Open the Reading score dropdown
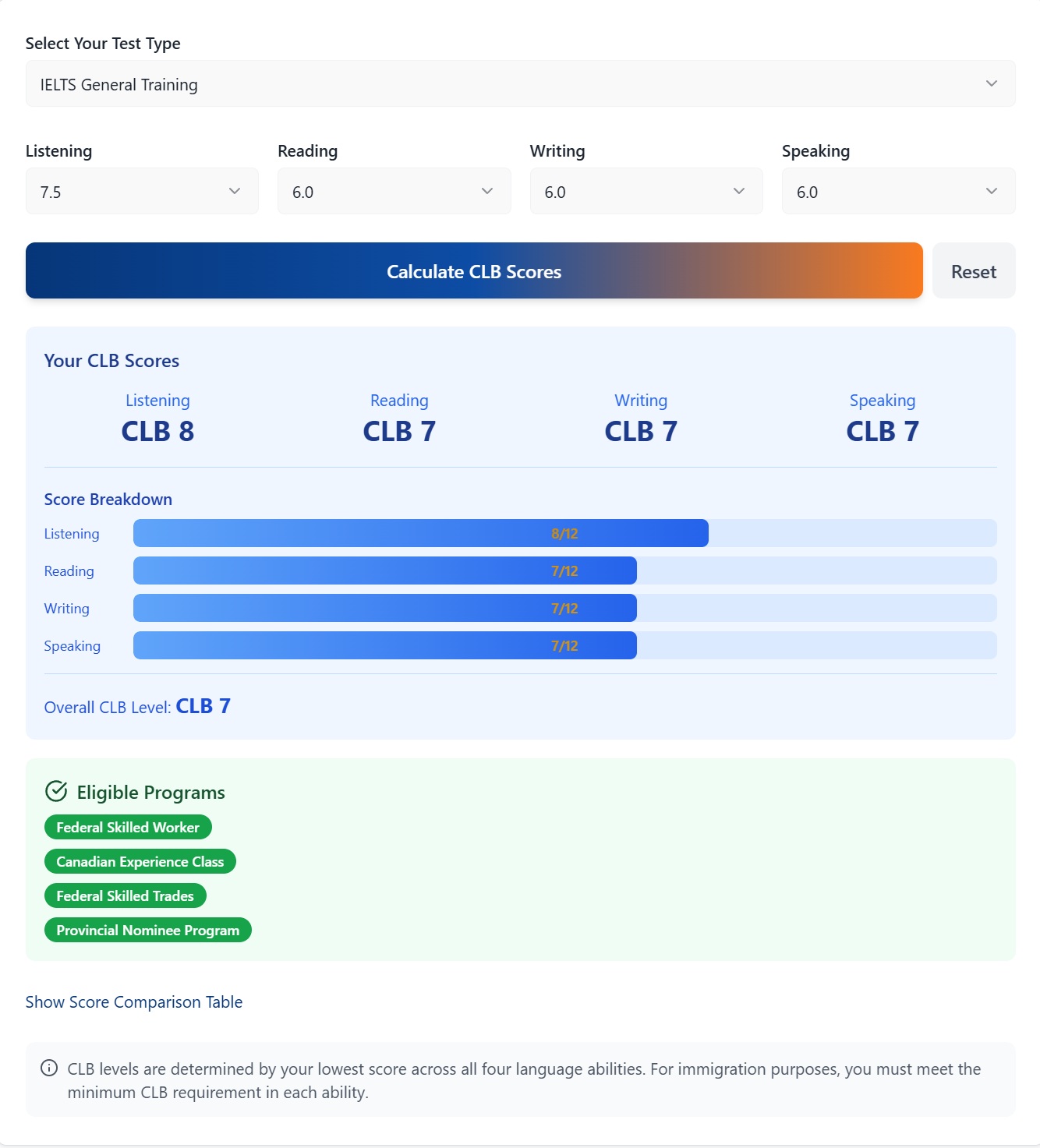This screenshot has height=1148, width=1040. (394, 191)
